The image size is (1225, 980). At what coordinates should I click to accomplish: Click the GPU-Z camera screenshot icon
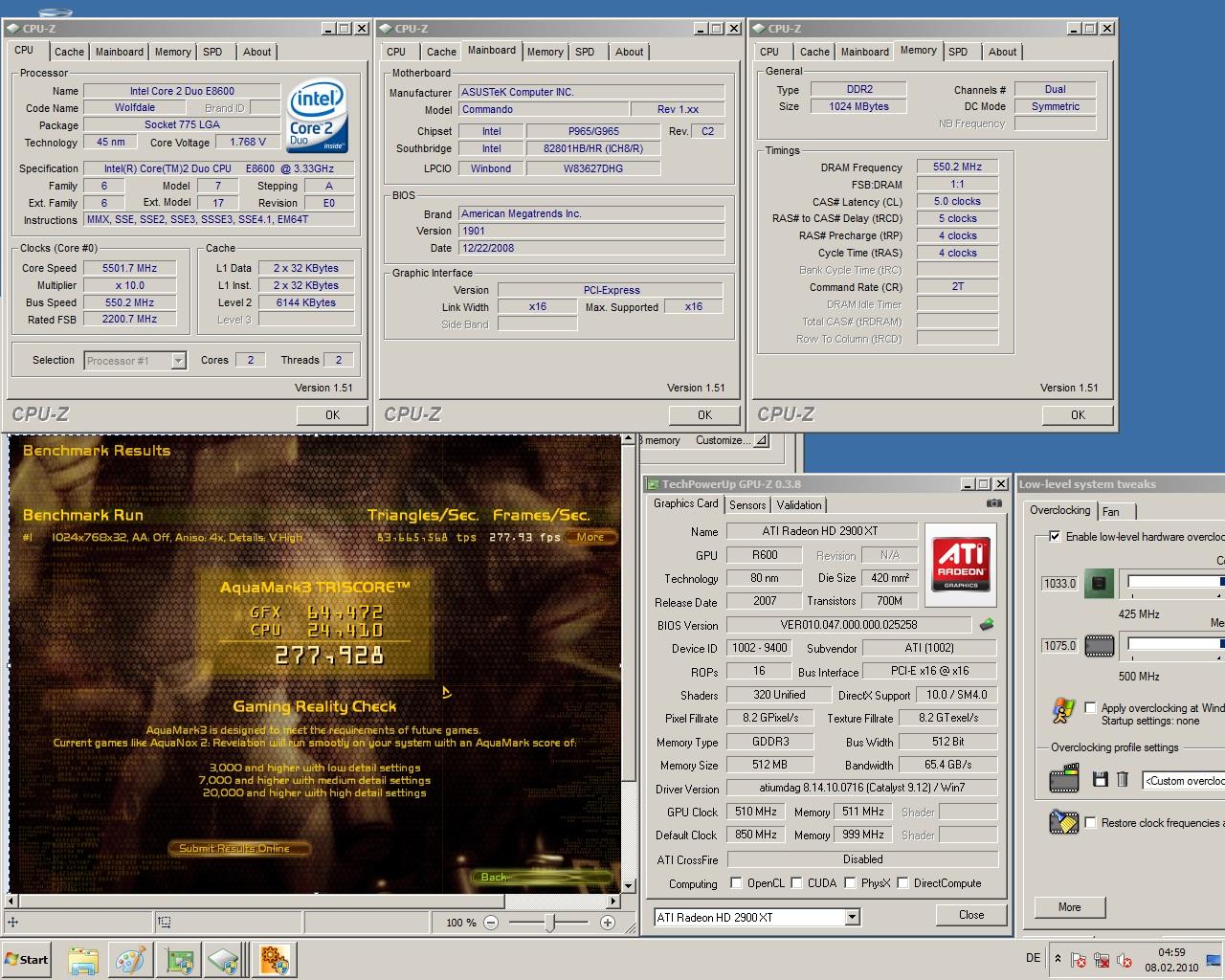(994, 503)
